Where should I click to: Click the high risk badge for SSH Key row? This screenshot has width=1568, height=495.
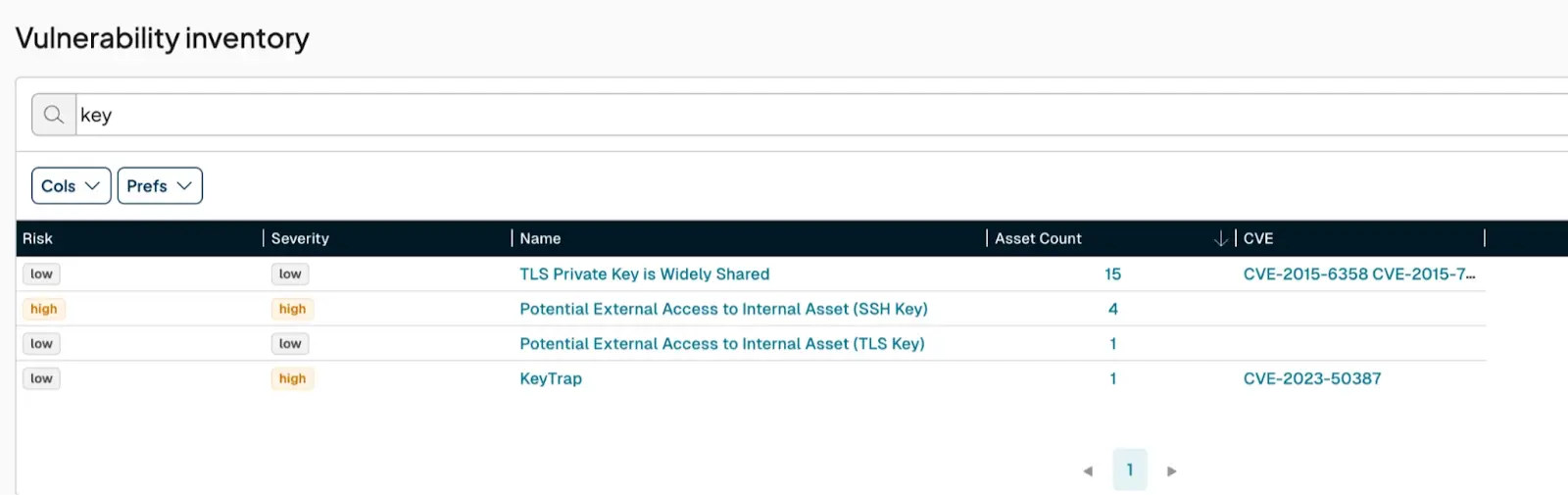pos(44,309)
